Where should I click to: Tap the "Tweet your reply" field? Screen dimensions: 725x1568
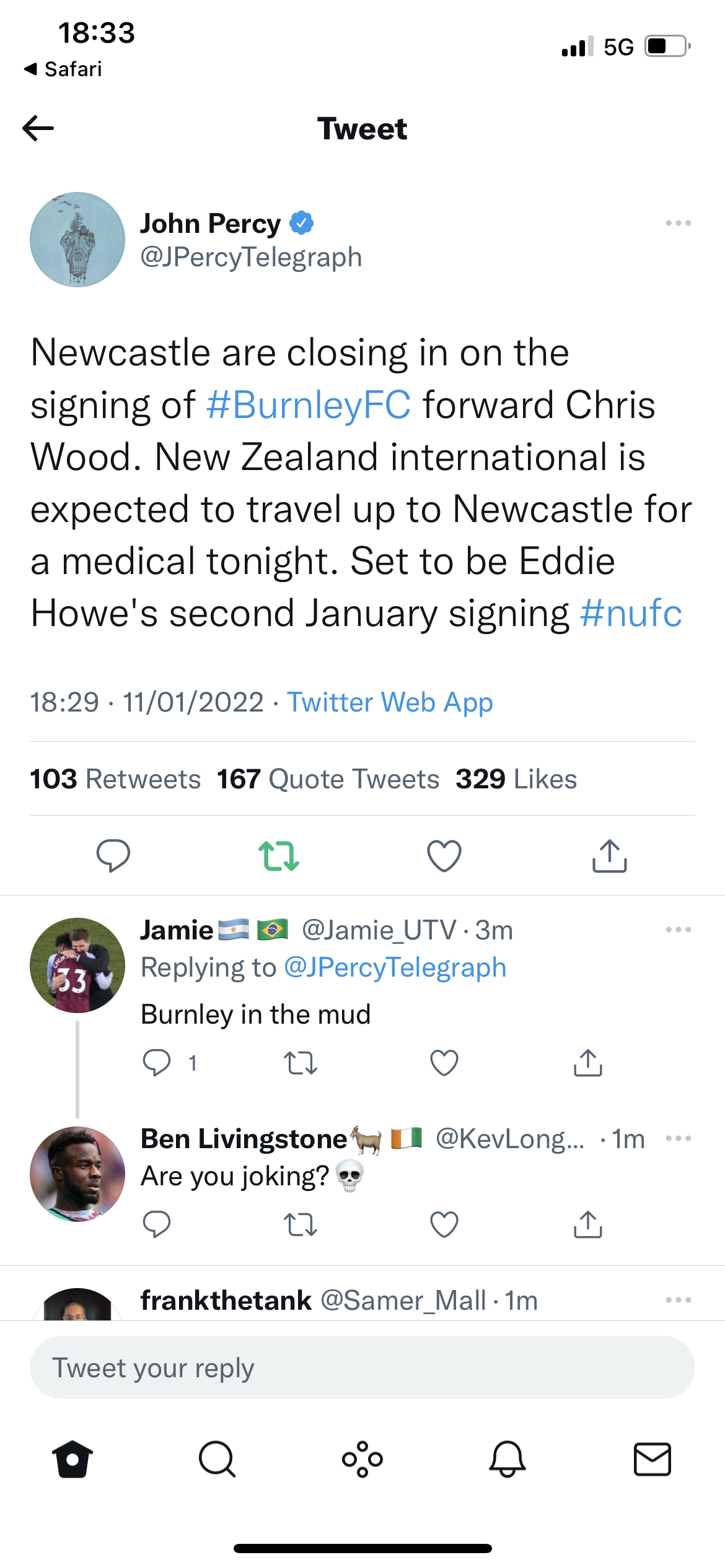coord(362,1367)
